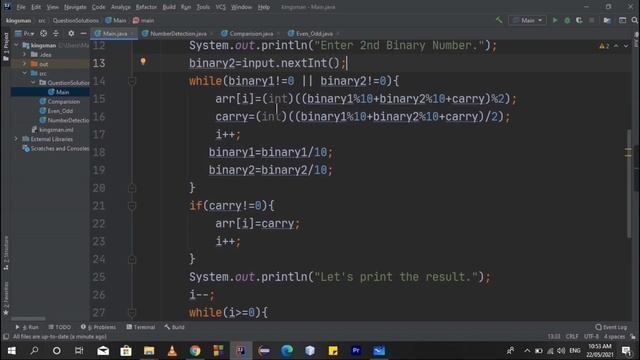Open the Problems tool window button
The height and width of the screenshot is (360, 640).
click(98, 327)
